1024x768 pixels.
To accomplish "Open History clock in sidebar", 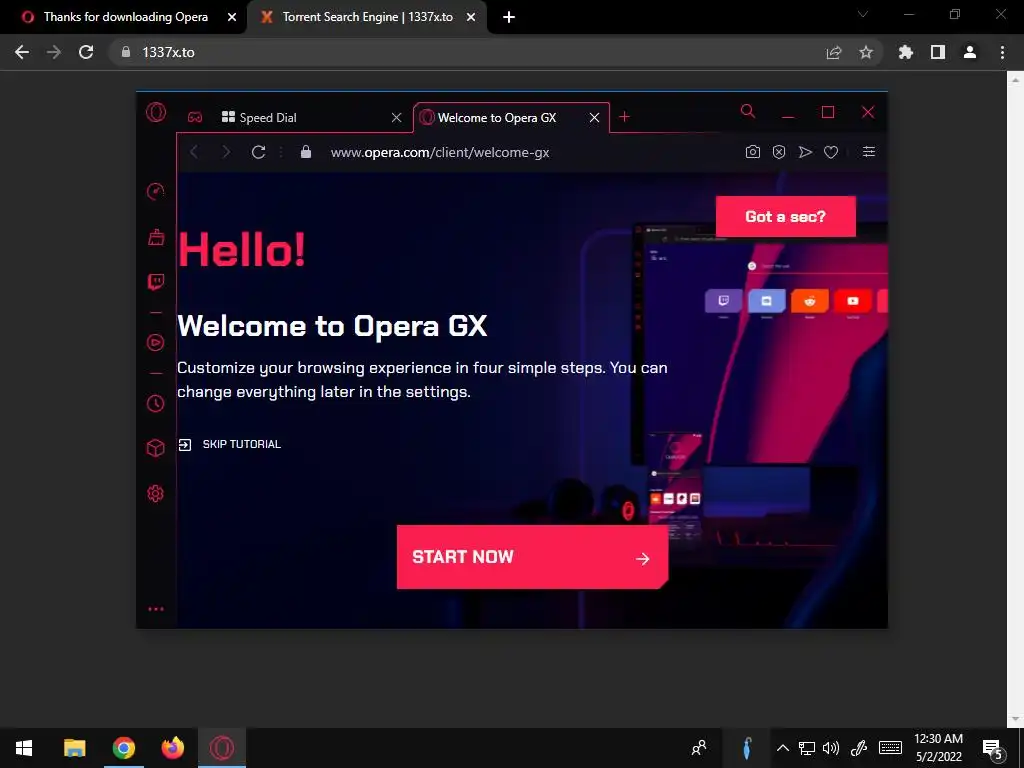I will point(155,403).
